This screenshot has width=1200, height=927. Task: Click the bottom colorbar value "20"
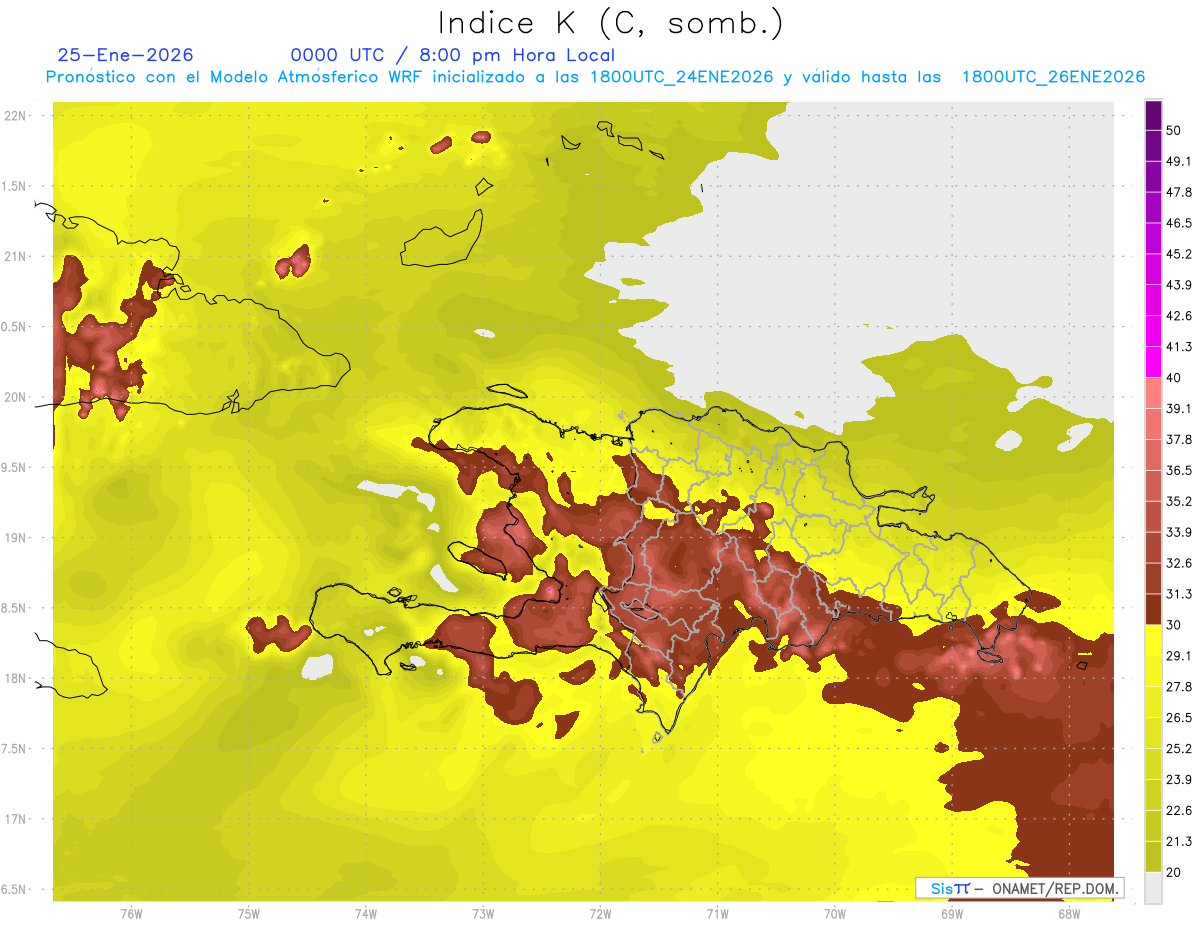[1174, 872]
